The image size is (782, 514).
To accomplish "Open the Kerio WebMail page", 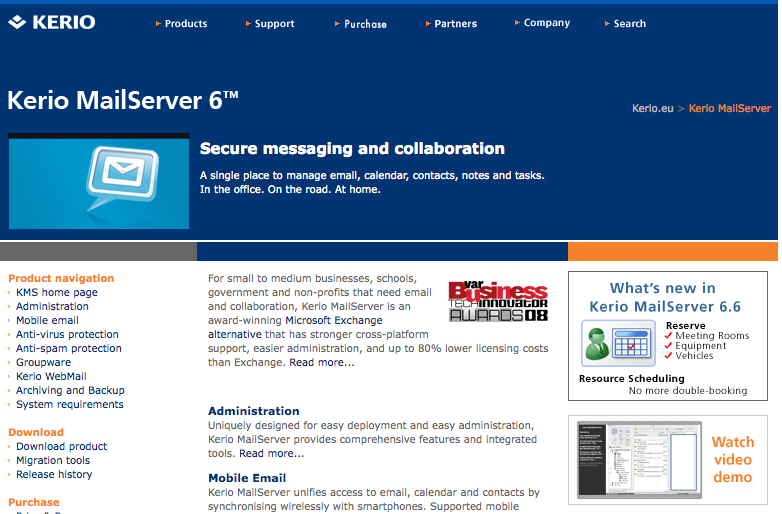I will [51, 376].
